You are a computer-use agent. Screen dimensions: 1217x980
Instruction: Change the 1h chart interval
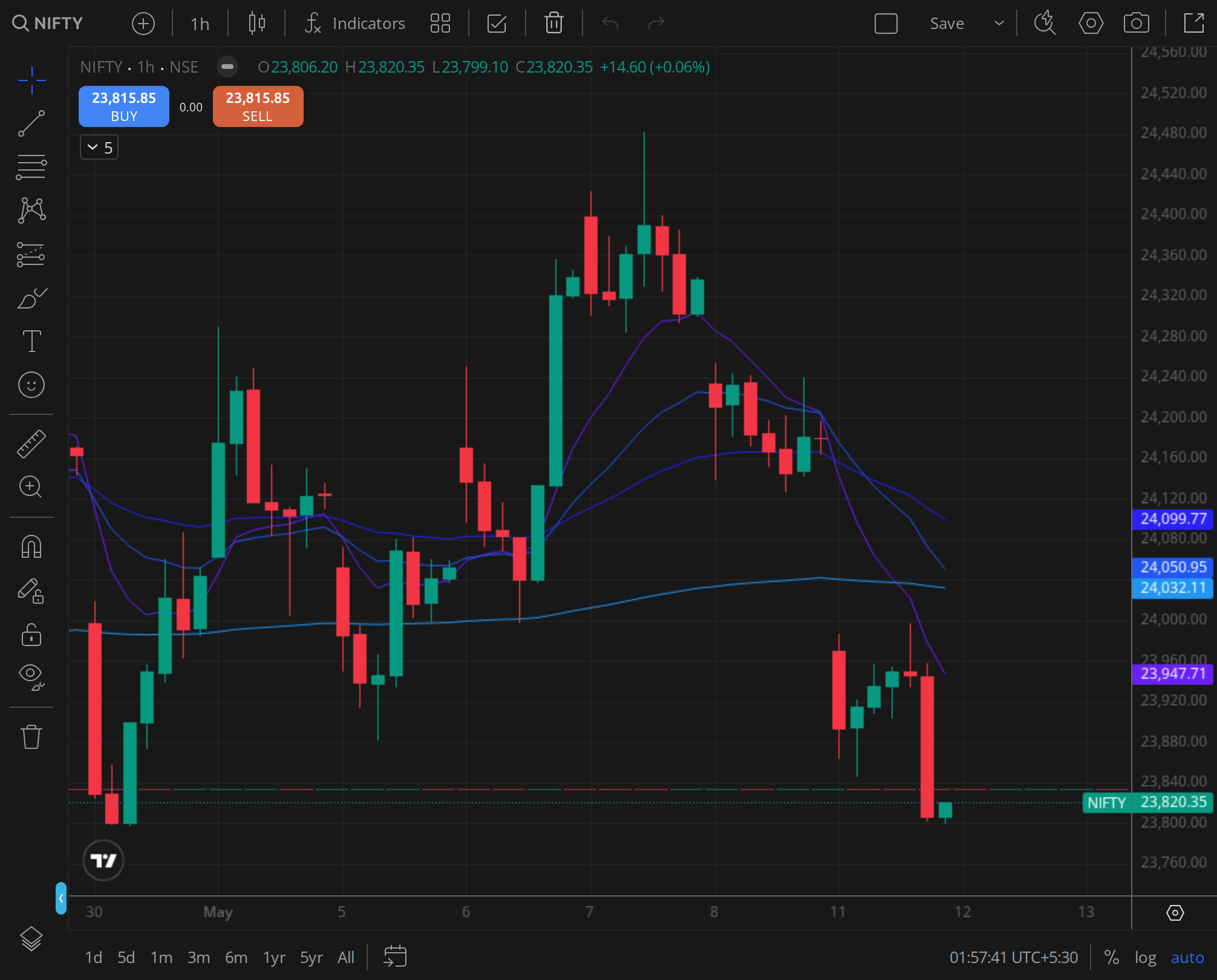[x=200, y=24]
